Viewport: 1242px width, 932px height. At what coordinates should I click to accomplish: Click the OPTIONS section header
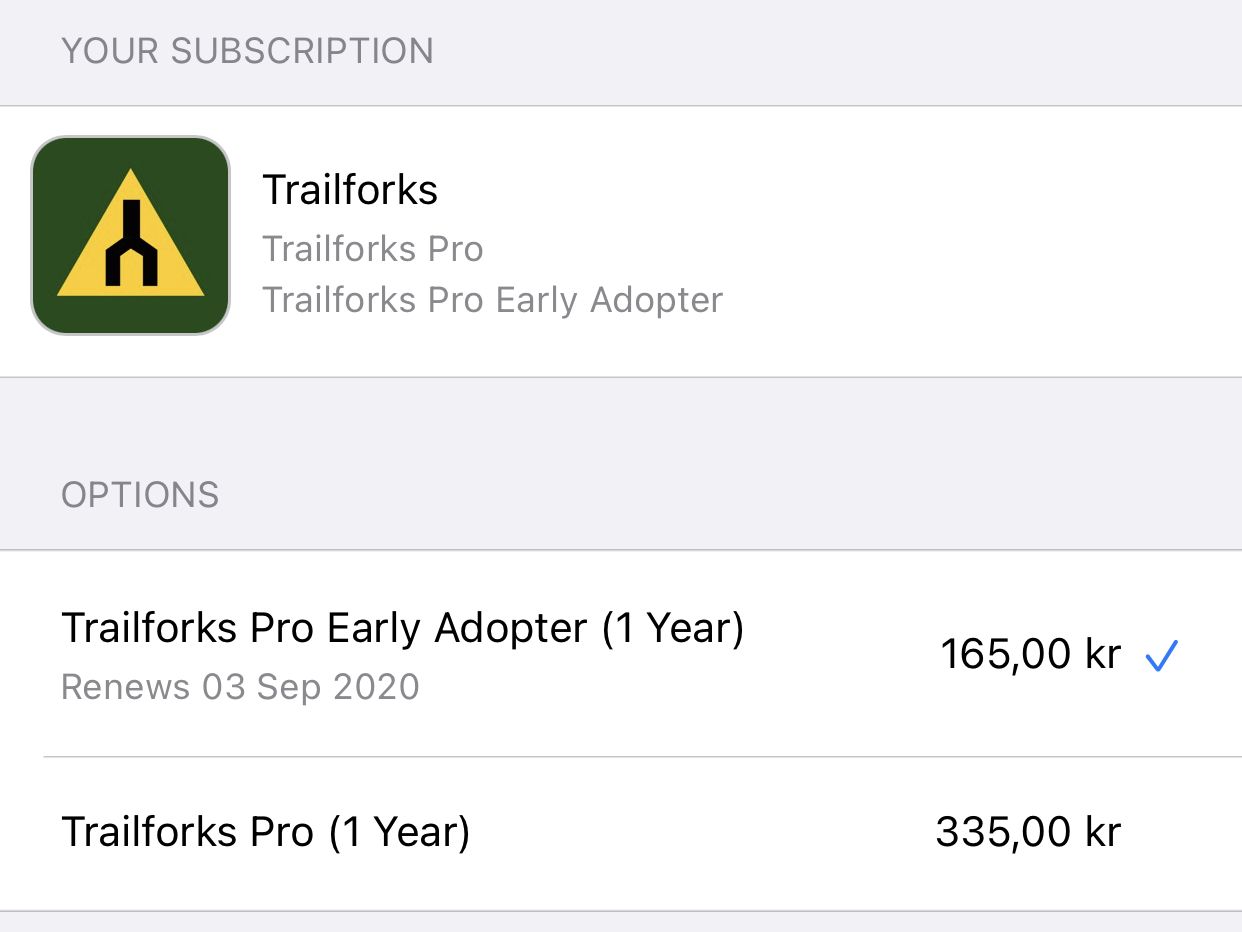point(140,495)
